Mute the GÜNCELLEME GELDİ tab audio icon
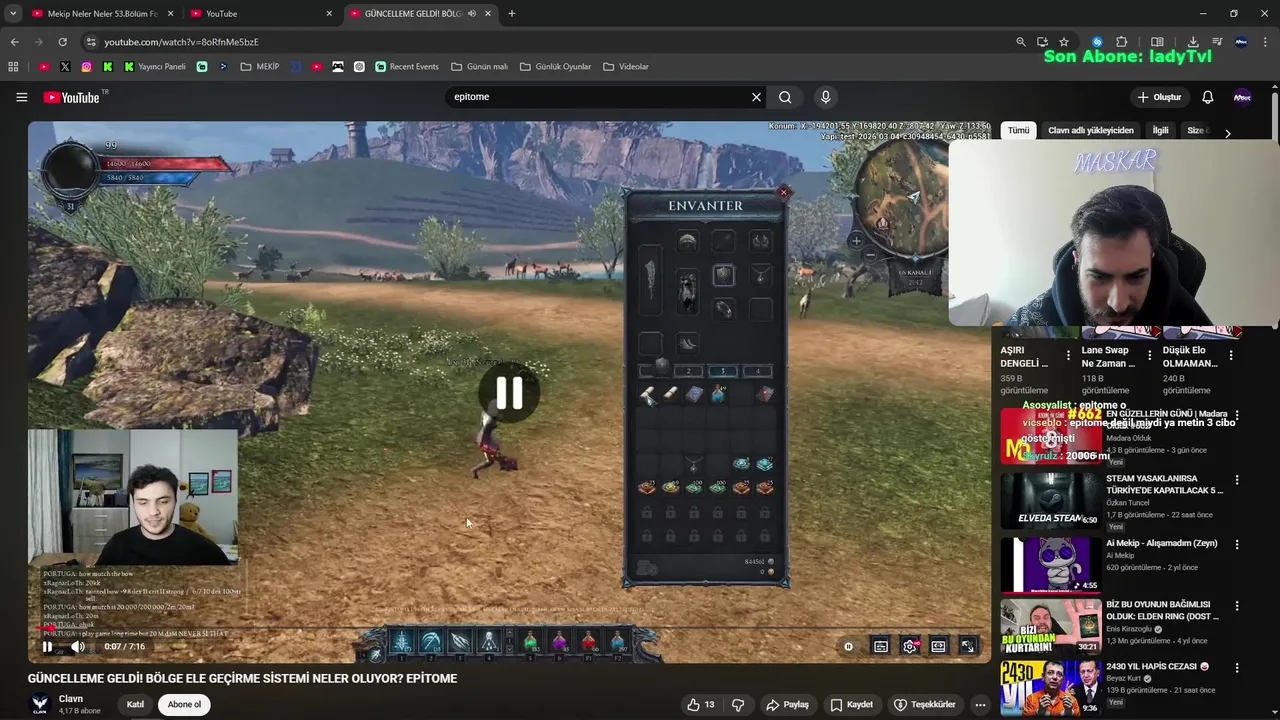Screen dimensions: 1280x720 coord(472,14)
